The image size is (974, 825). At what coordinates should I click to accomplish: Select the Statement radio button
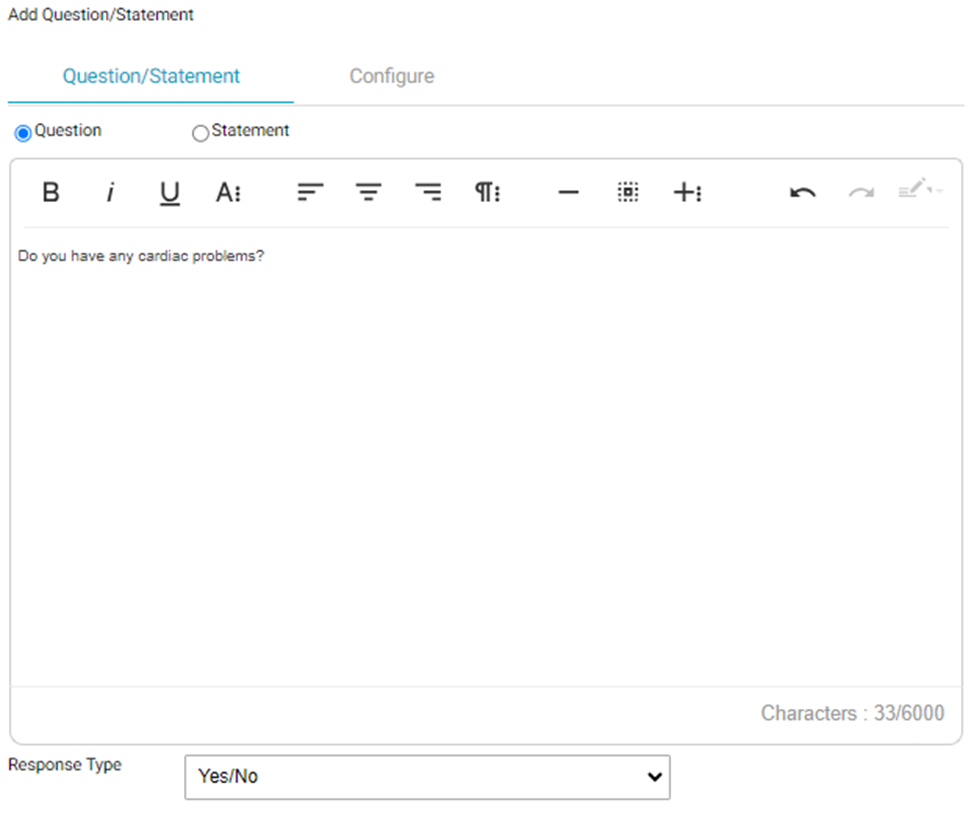(x=200, y=133)
